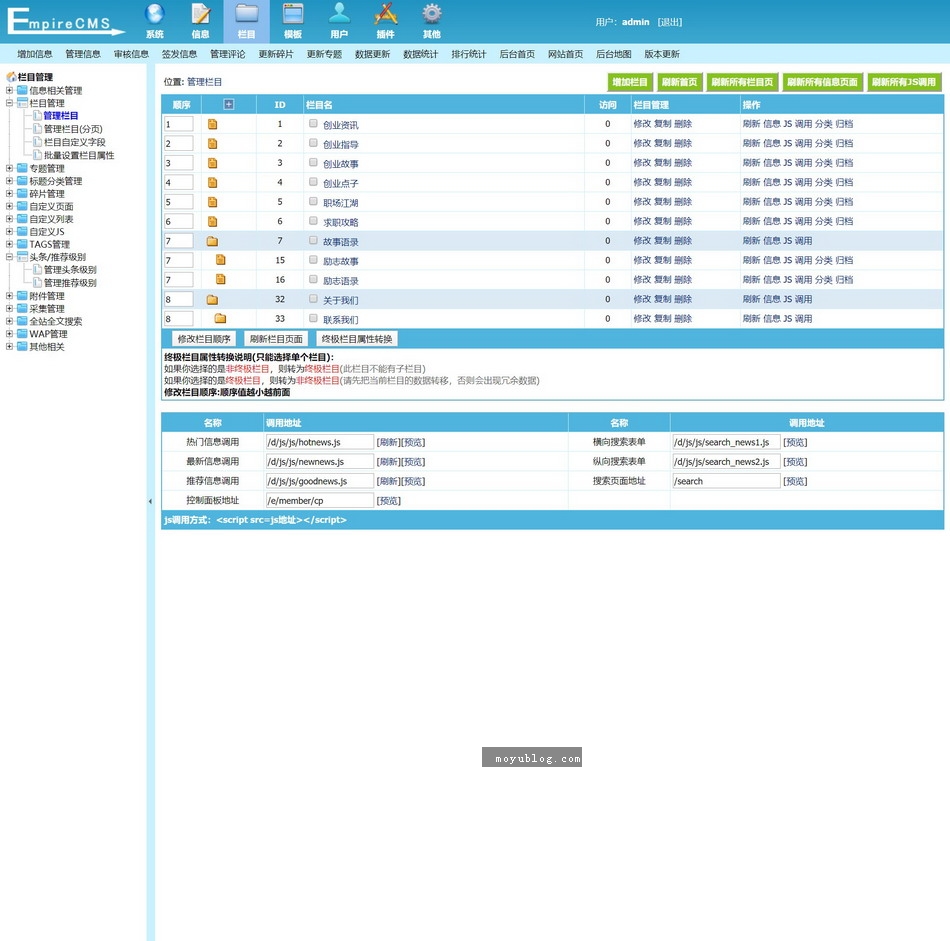The height and width of the screenshot is (941, 950).
Task: Click the file icon for 求职攻略 row
Action: pos(213,221)
